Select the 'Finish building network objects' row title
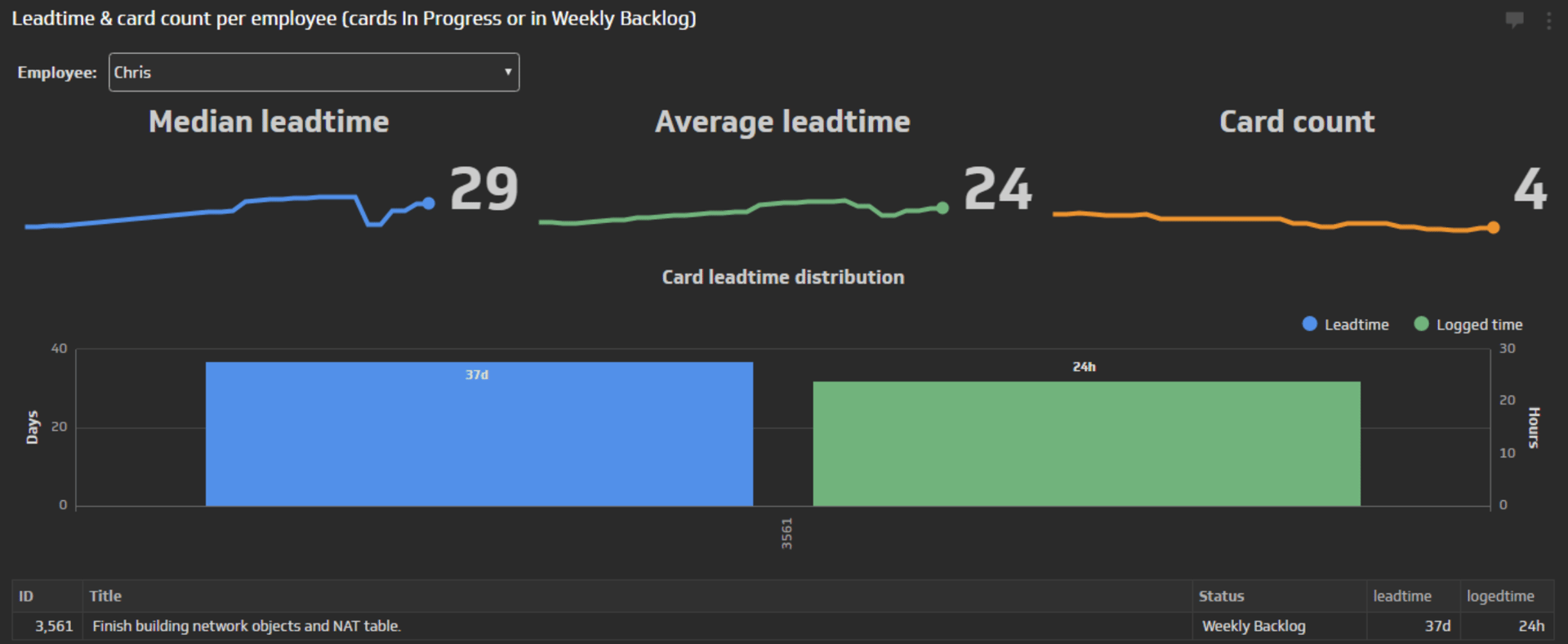The image size is (1568, 644). [246, 626]
